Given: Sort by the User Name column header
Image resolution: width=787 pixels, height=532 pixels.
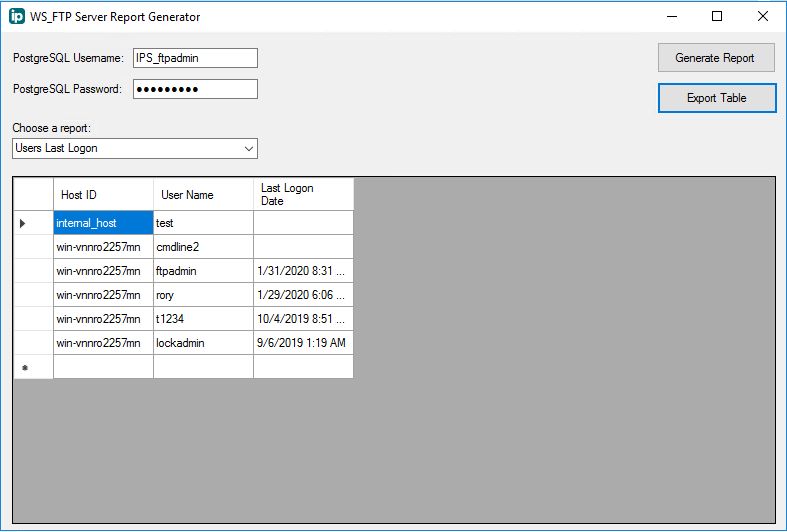Looking at the screenshot, I should (x=203, y=195).
